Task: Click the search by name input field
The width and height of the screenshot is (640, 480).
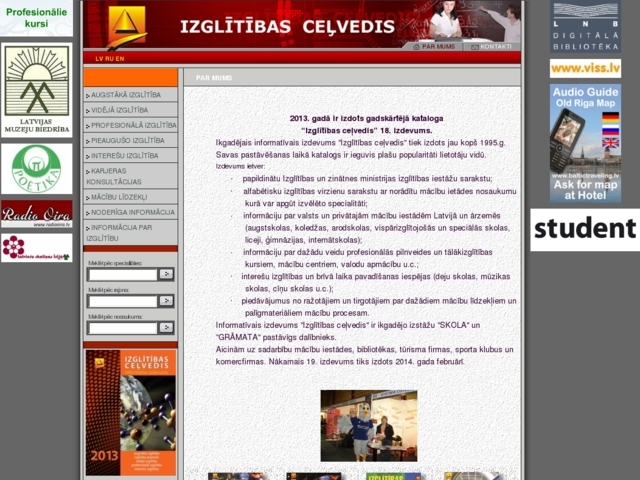Action: 122,328
